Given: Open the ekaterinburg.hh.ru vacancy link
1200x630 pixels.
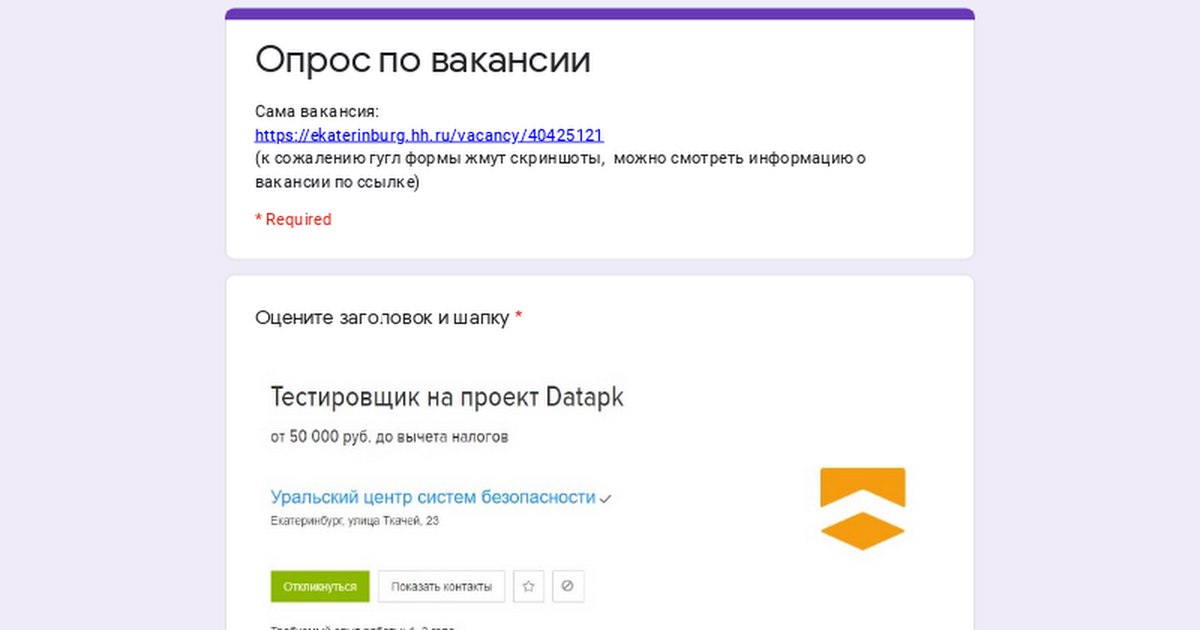Looking at the screenshot, I should click(429, 135).
